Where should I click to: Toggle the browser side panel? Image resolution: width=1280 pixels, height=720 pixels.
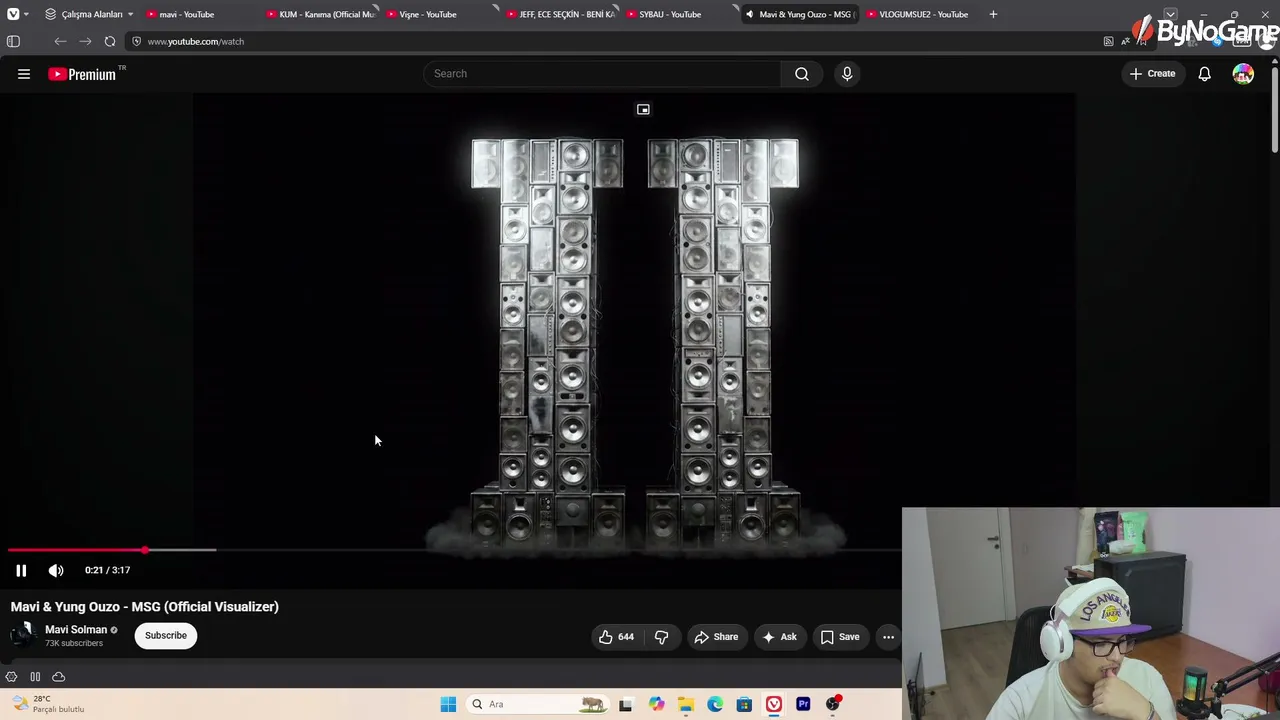13,41
